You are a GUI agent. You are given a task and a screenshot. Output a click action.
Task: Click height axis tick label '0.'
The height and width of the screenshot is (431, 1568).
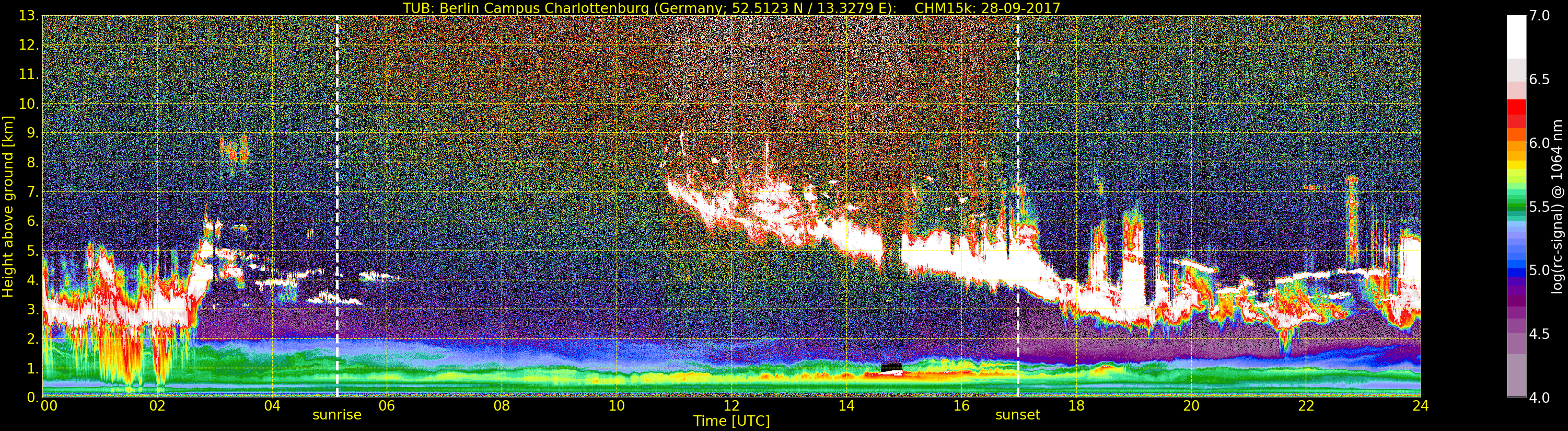[32, 397]
